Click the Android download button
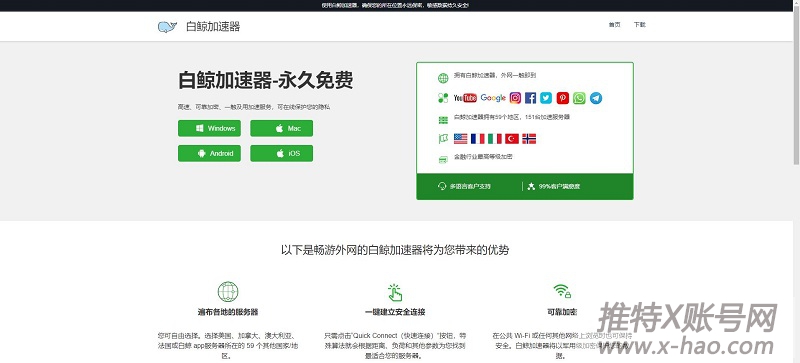The width and height of the screenshot is (800, 363). [x=209, y=153]
